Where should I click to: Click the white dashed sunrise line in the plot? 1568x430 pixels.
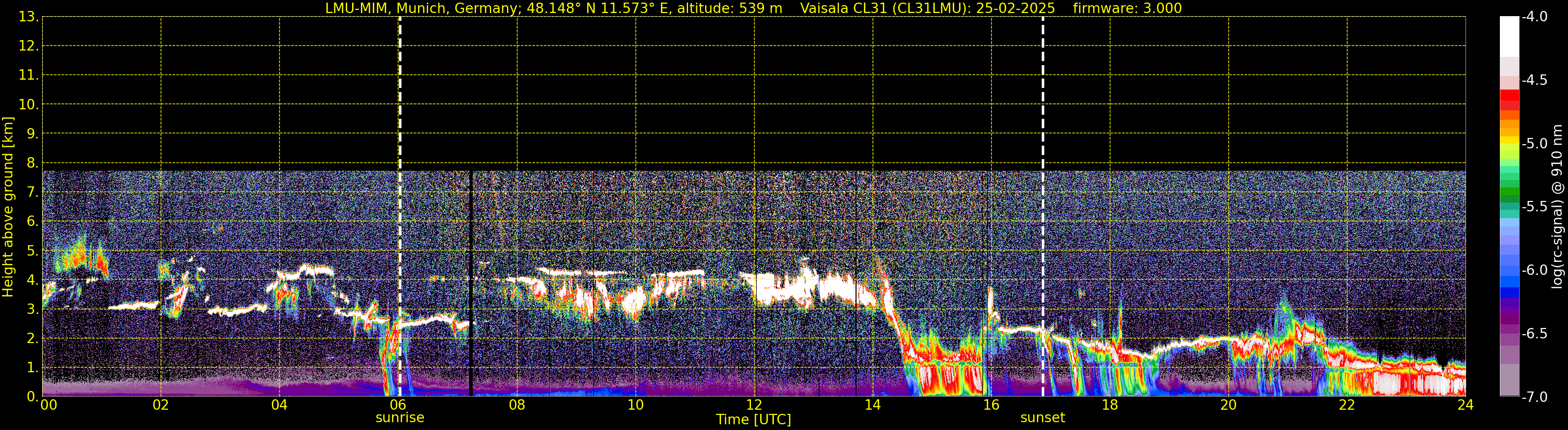tap(399, 207)
